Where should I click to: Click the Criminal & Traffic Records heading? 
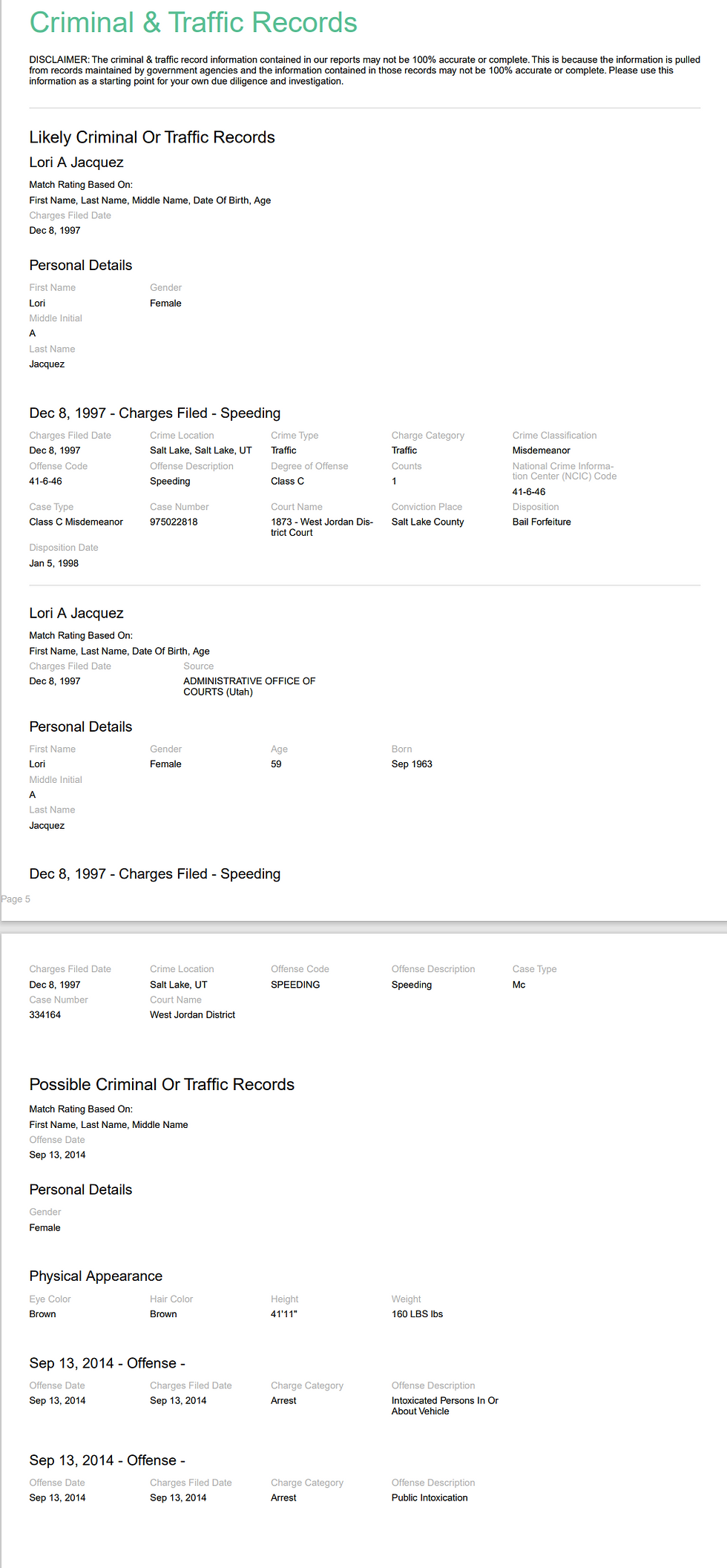193,22
